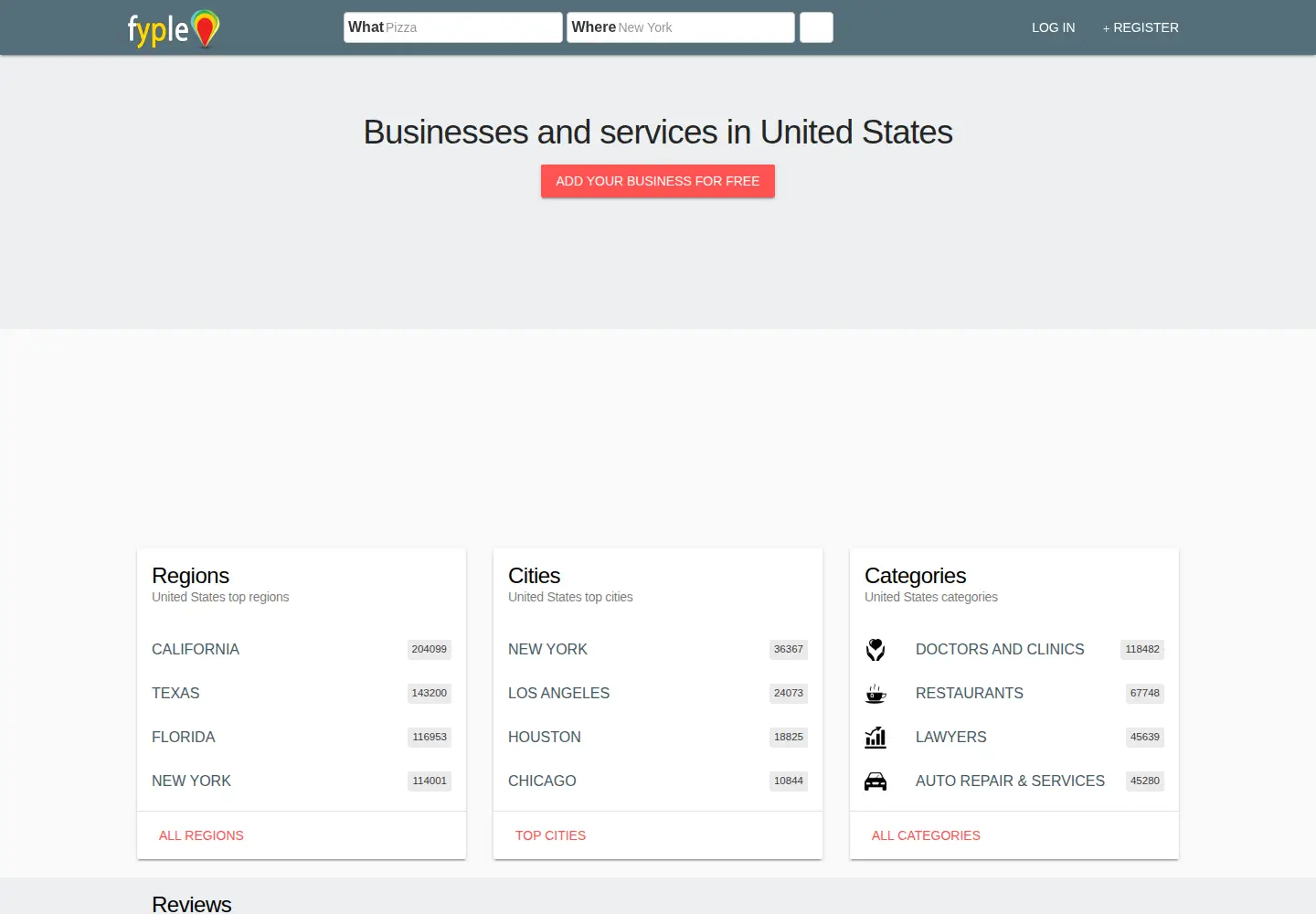The height and width of the screenshot is (914, 1316).
Task: Click the Where location field
Action: point(681,27)
